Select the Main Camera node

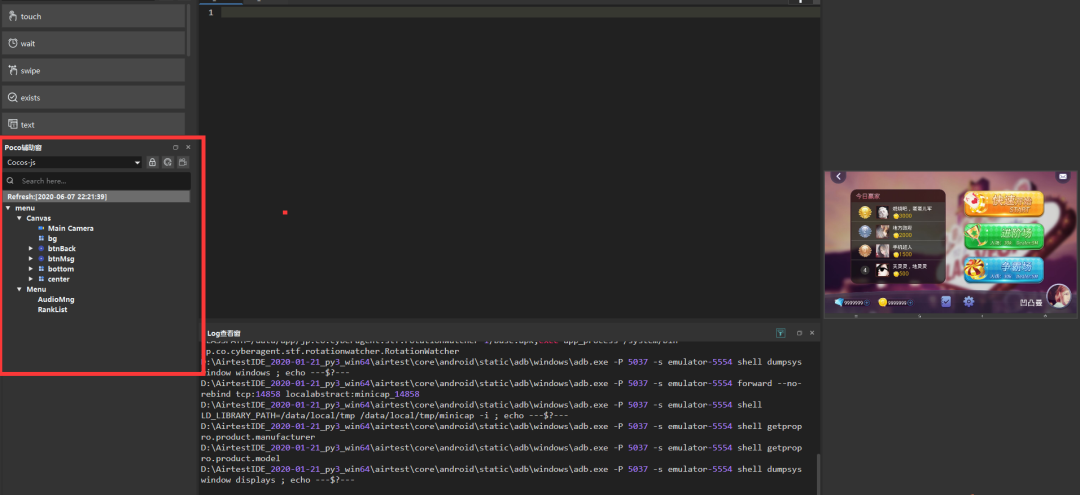(x=71, y=228)
